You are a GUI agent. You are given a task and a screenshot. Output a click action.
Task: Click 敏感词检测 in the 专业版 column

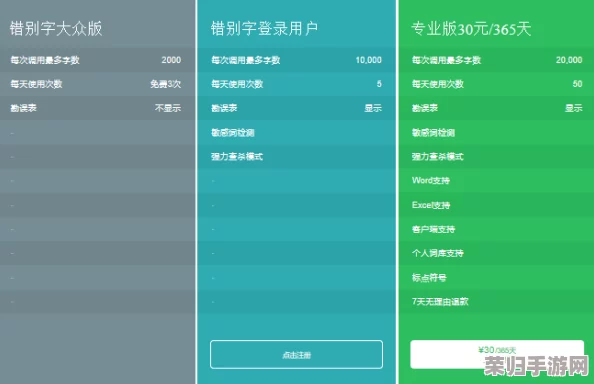[434, 133]
